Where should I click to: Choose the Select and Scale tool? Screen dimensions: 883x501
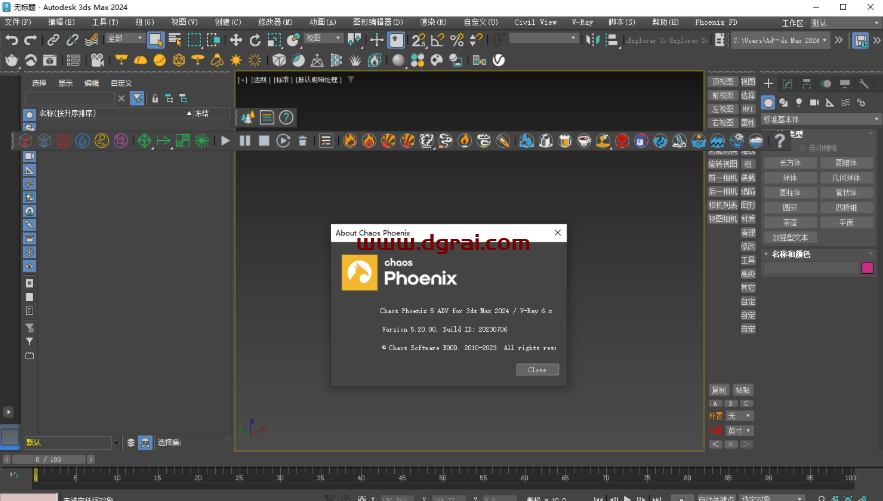pyautogui.click(x=274, y=40)
